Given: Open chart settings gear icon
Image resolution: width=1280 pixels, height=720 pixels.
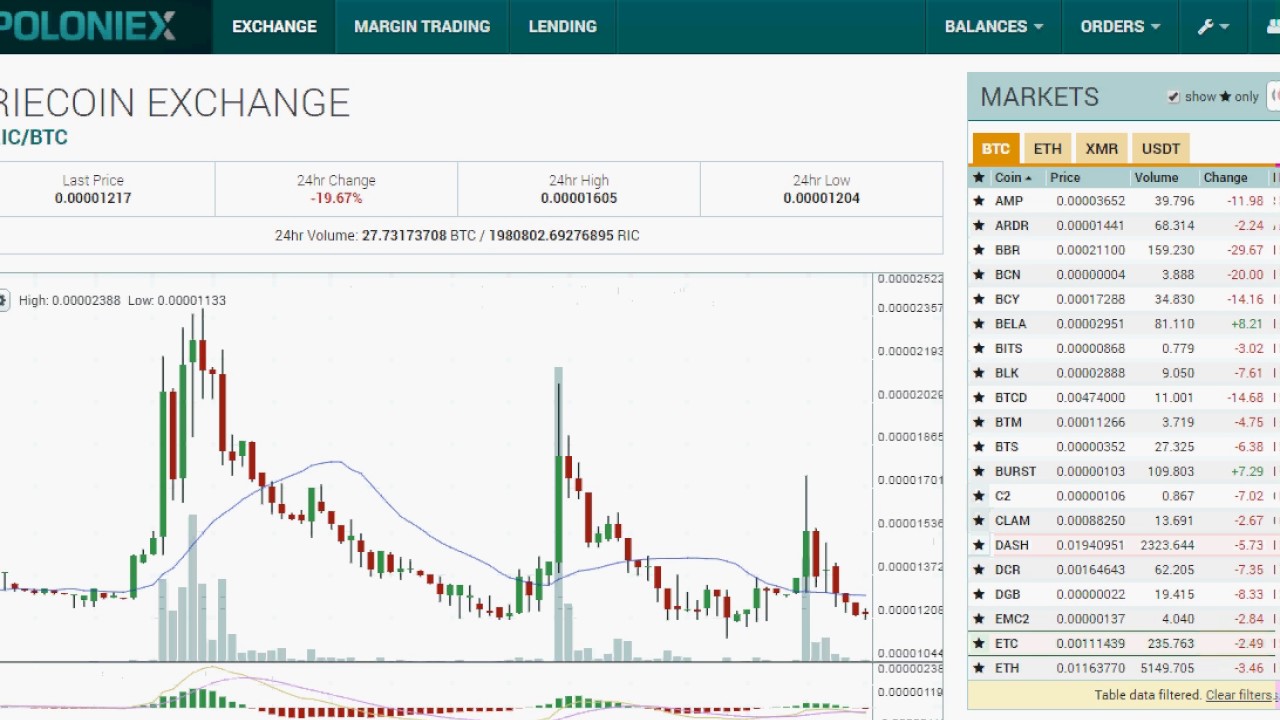Looking at the screenshot, I should 3,300.
